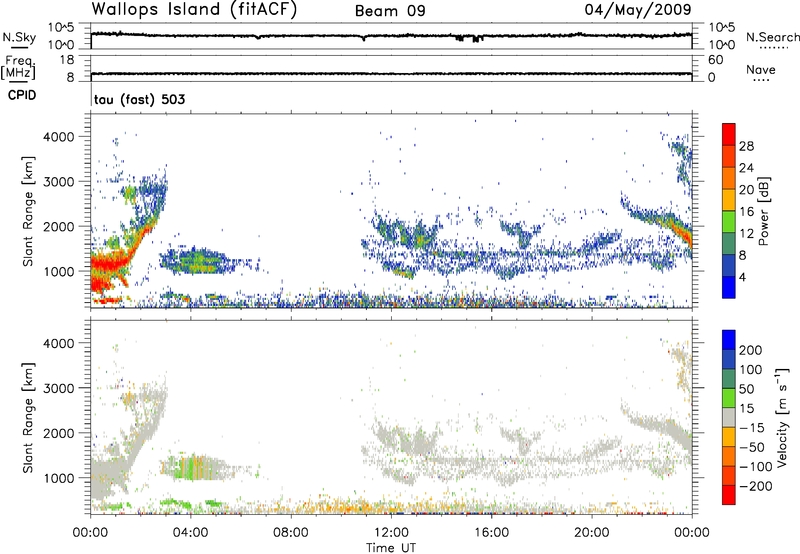Click the 'N.Sky' legend label
Screen dimensions: 800x554
(x=19, y=37)
